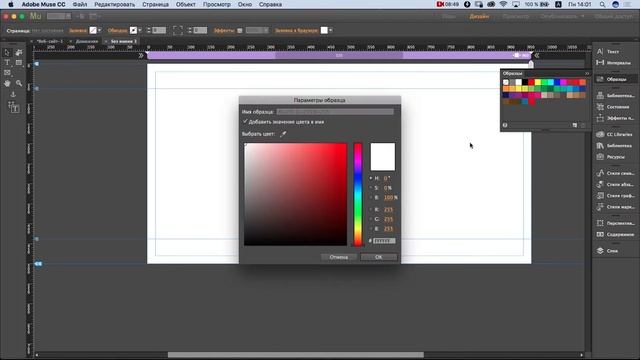Open the Файл menu
The height and width of the screenshot is (360, 640).
[x=80, y=4]
